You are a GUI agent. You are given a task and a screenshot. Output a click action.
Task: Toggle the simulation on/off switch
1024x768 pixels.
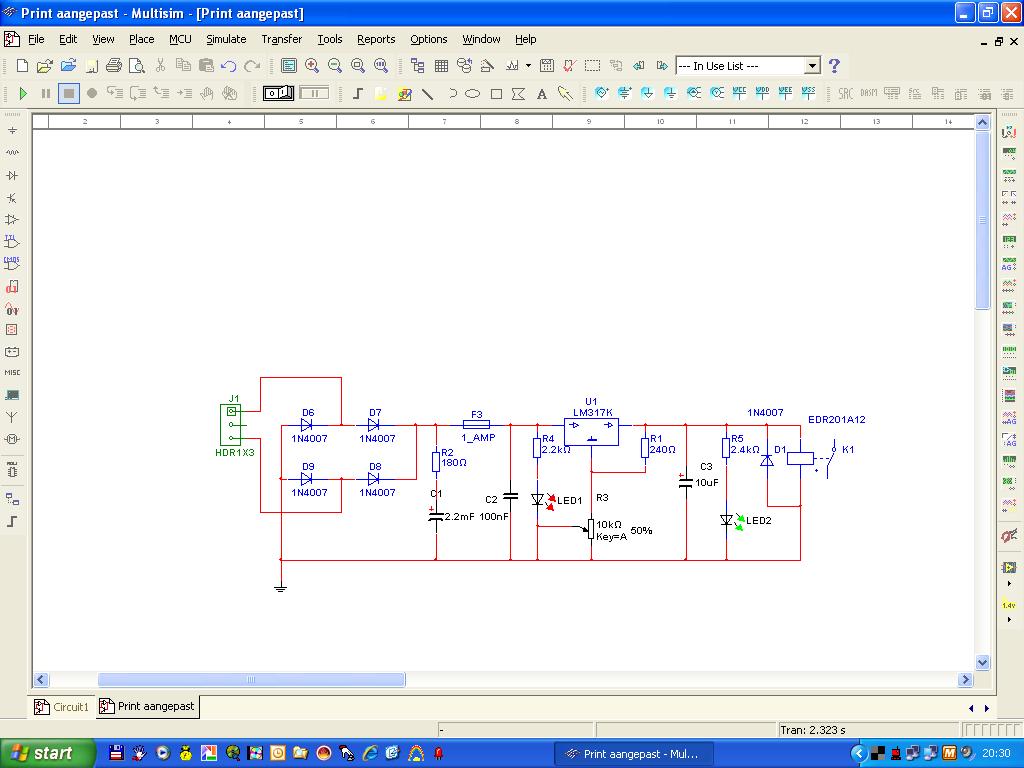pyautogui.click(x=278, y=93)
